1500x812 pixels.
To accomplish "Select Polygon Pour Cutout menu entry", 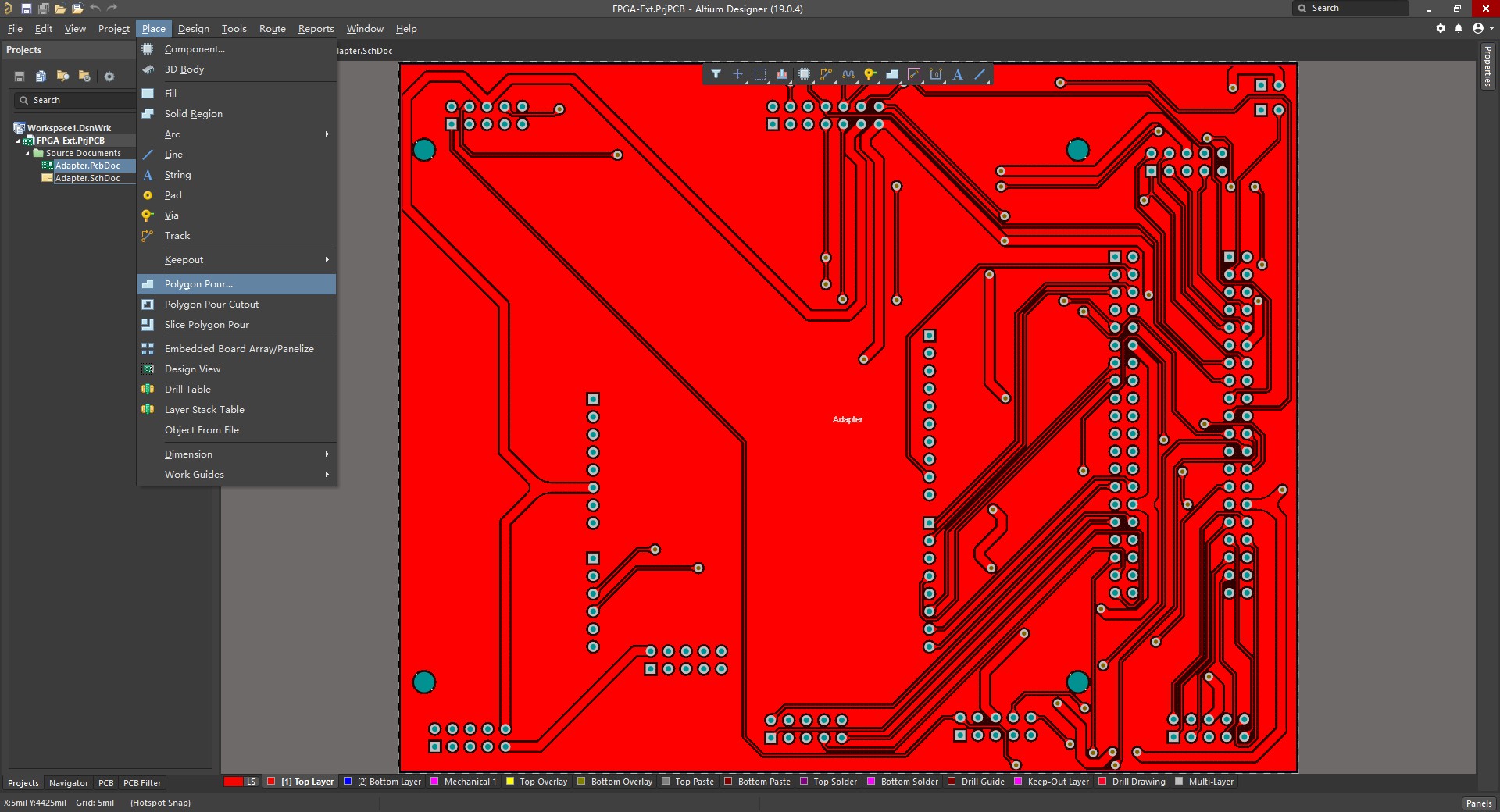I will pos(237,304).
